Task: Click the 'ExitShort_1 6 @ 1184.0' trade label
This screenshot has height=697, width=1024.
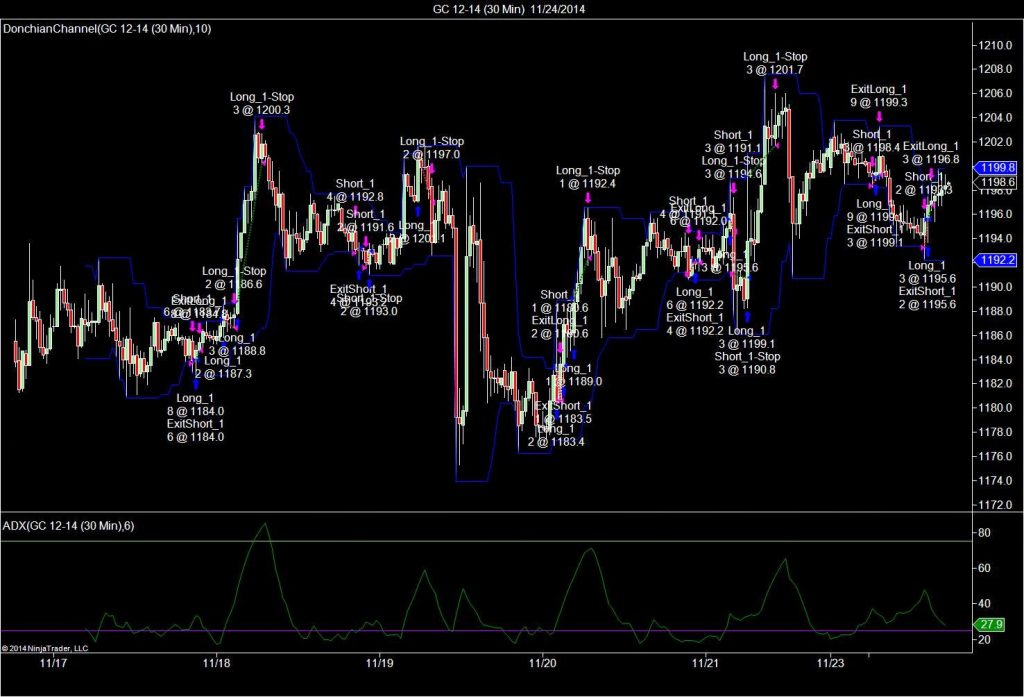Action: point(195,430)
